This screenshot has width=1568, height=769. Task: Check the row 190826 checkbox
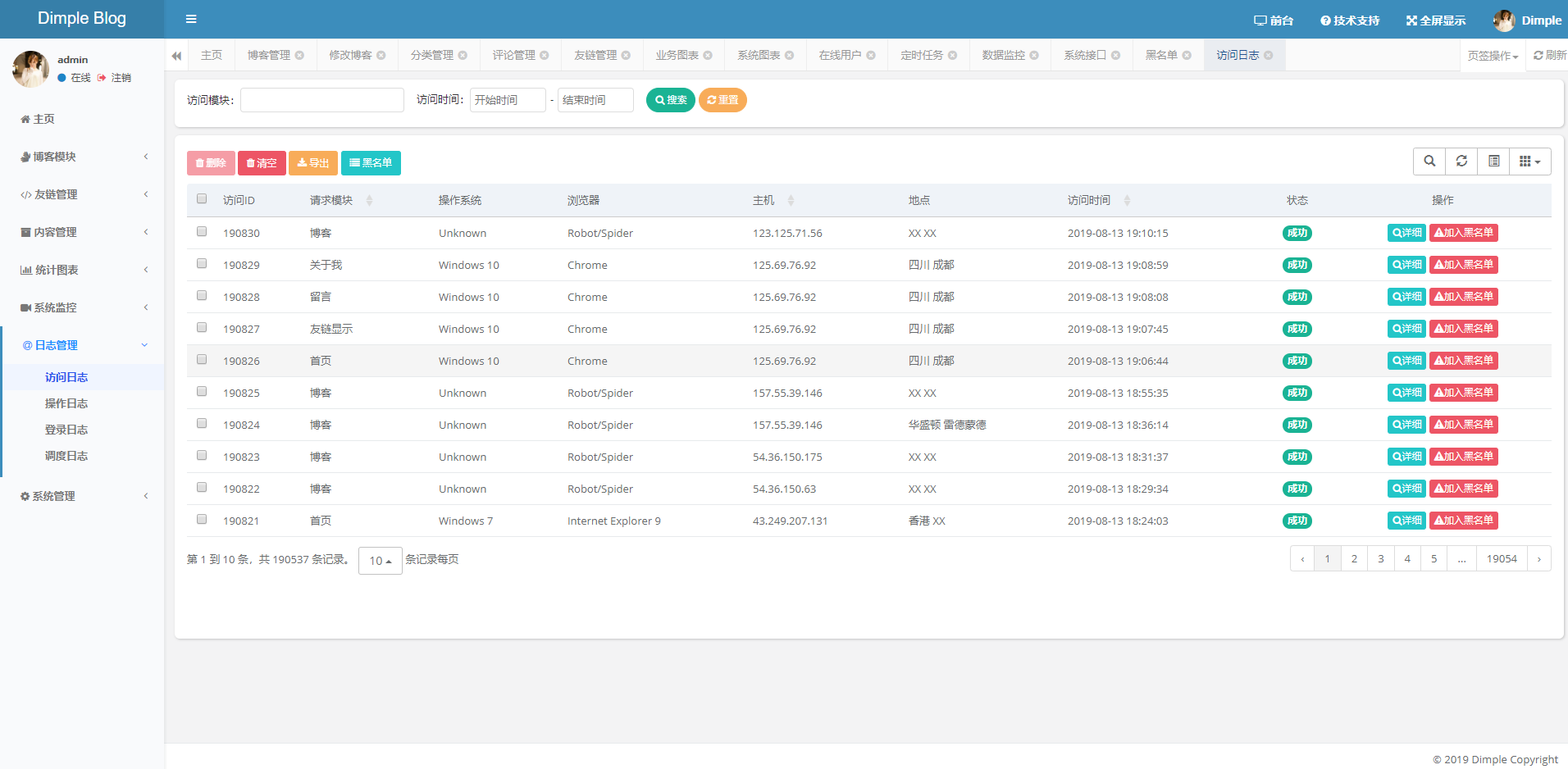202,360
